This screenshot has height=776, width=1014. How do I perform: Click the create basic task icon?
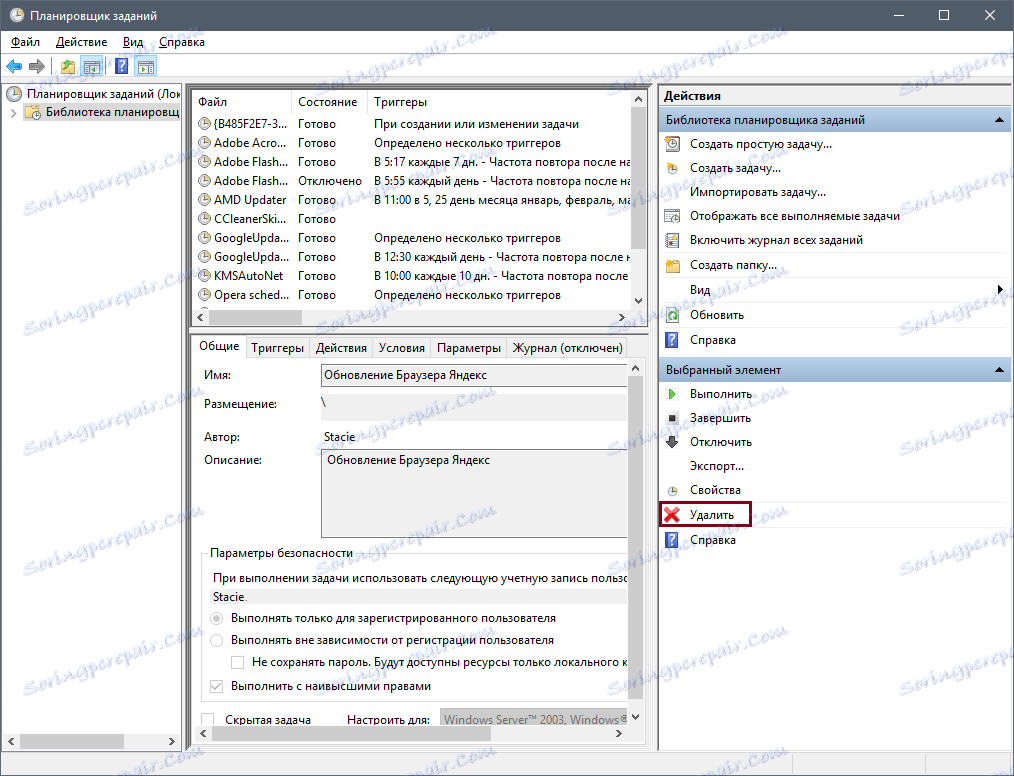673,144
